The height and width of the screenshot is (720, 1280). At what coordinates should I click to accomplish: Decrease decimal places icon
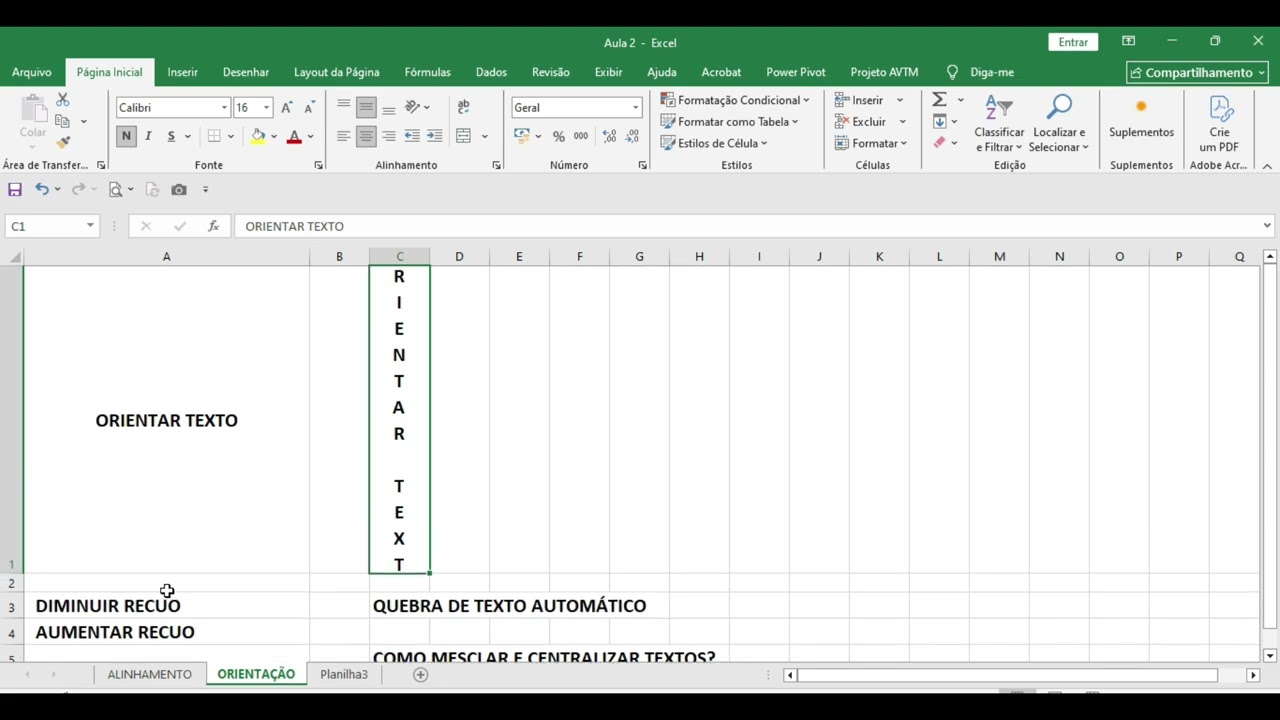pyautogui.click(x=632, y=136)
